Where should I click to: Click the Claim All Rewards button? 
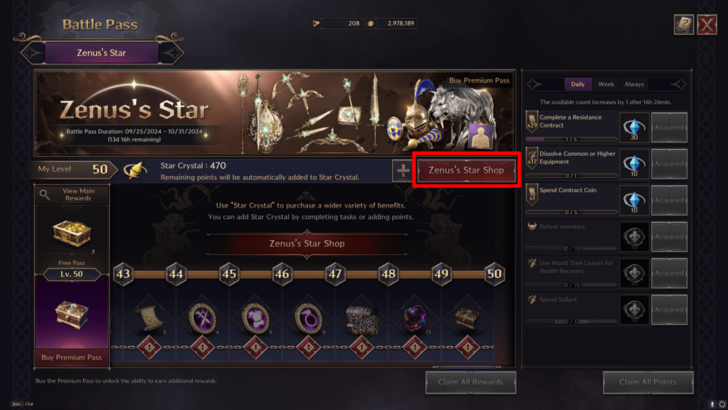click(x=471, y=382)
